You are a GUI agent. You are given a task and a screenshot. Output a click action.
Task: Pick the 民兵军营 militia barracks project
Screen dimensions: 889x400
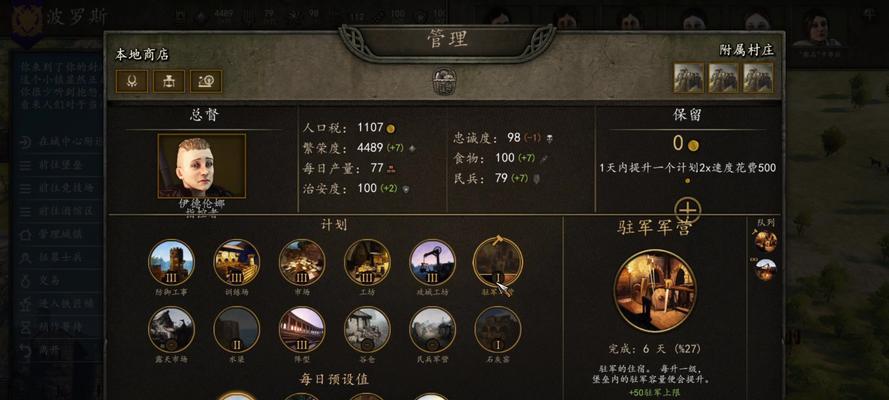tap(433, 329)
